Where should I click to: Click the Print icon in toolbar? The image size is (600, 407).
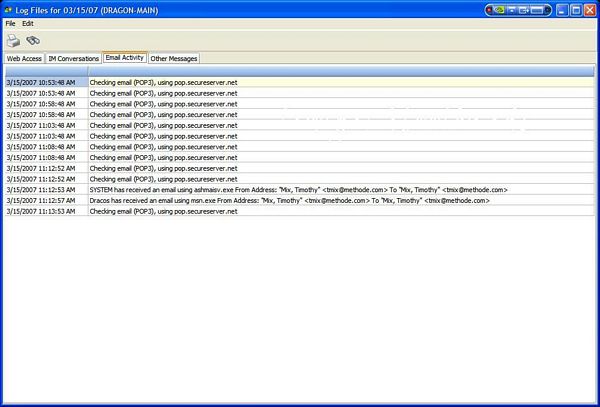pos(13,41)
